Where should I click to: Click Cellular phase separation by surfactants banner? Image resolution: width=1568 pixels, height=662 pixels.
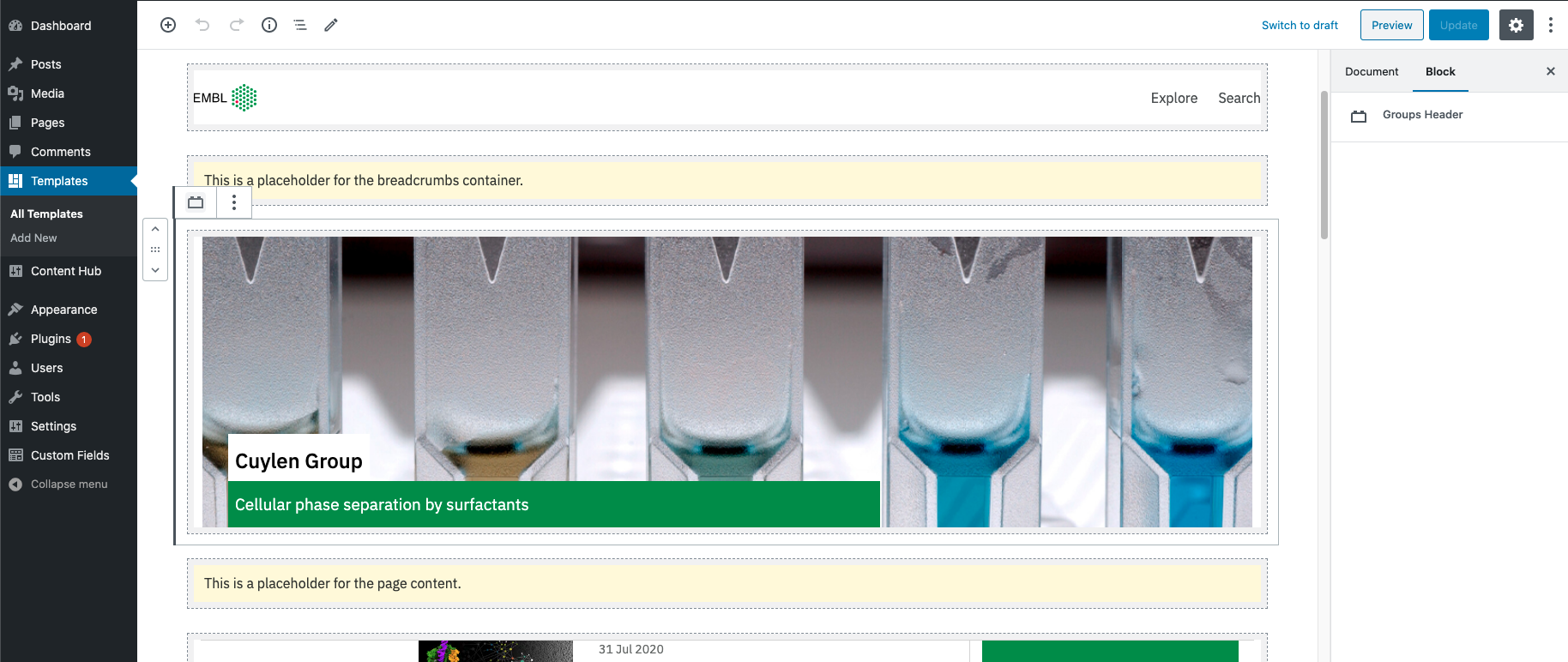[554, 504]
